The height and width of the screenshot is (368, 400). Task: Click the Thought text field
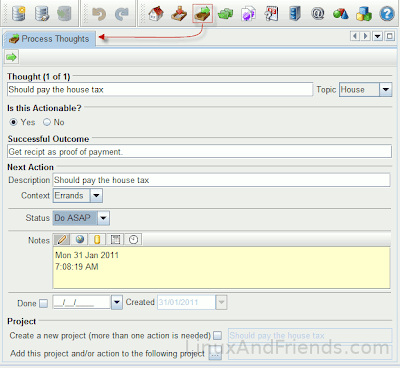[x=160, y=89]
